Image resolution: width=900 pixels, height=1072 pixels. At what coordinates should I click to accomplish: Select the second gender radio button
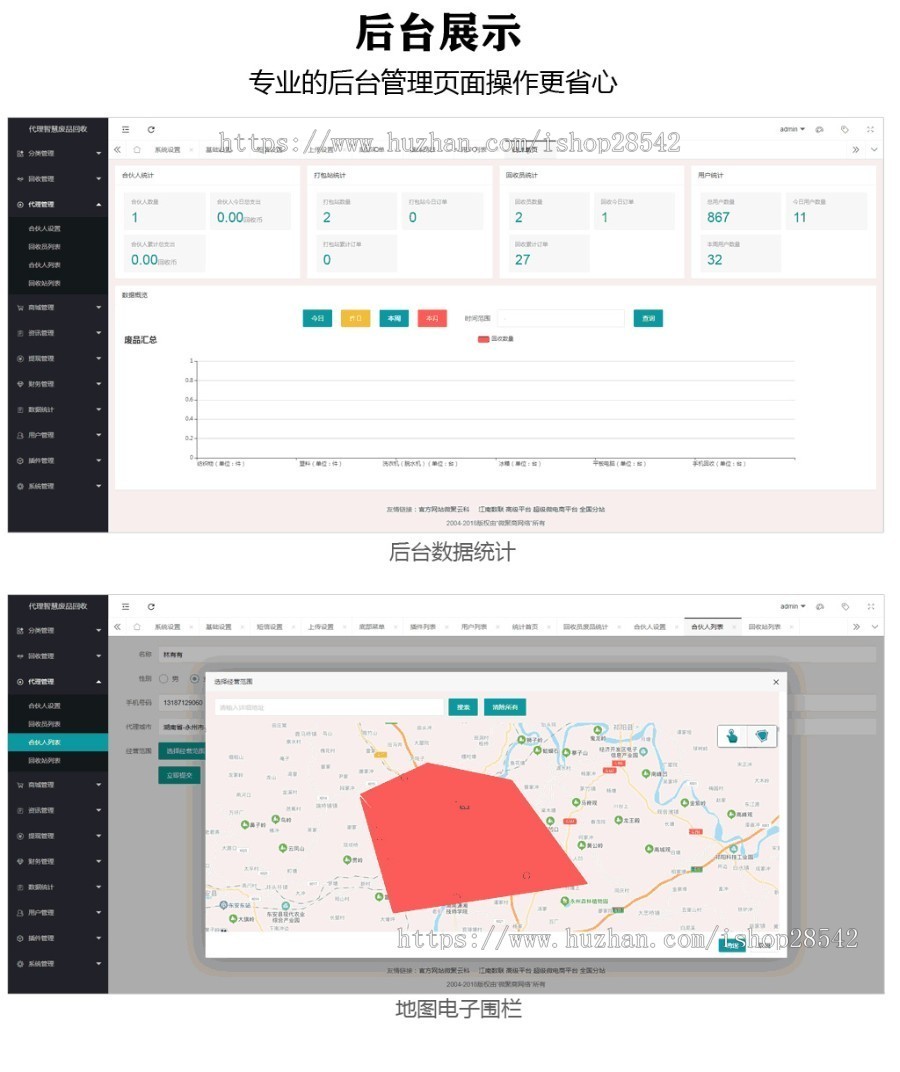click(196, 678)
